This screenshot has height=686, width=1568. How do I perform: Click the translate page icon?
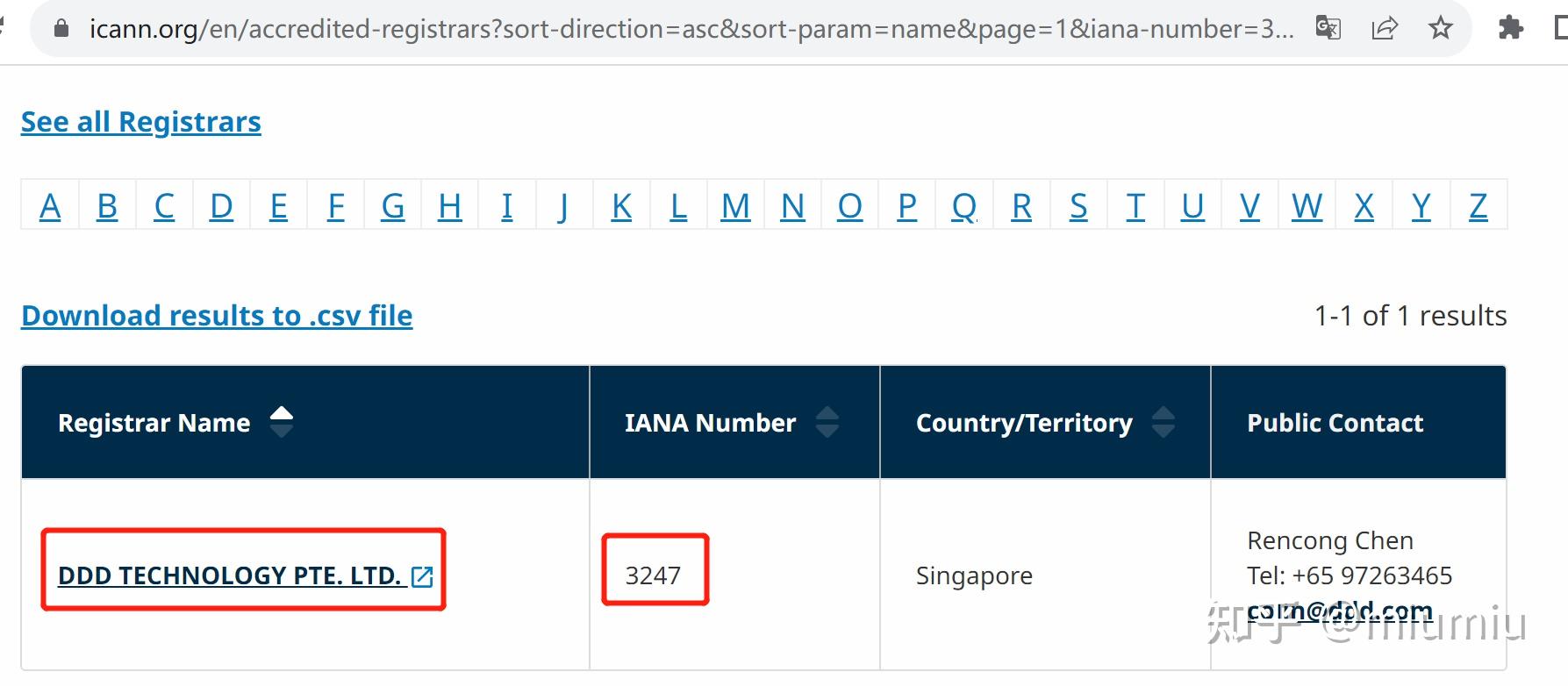pyautogui.click(x=1328, y=28)
